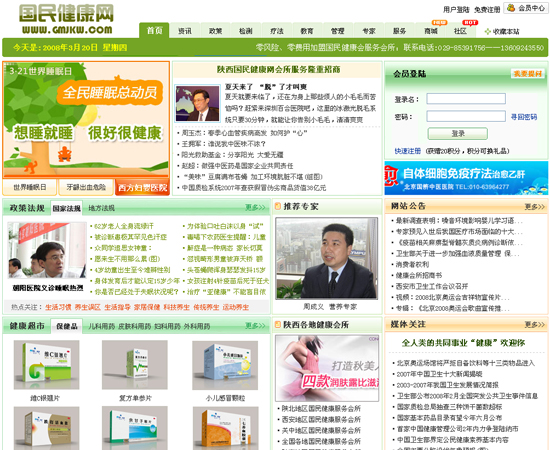550x450 pixels.
Task: Select the 地方法规 tab
Action: (x=101, y=208)
